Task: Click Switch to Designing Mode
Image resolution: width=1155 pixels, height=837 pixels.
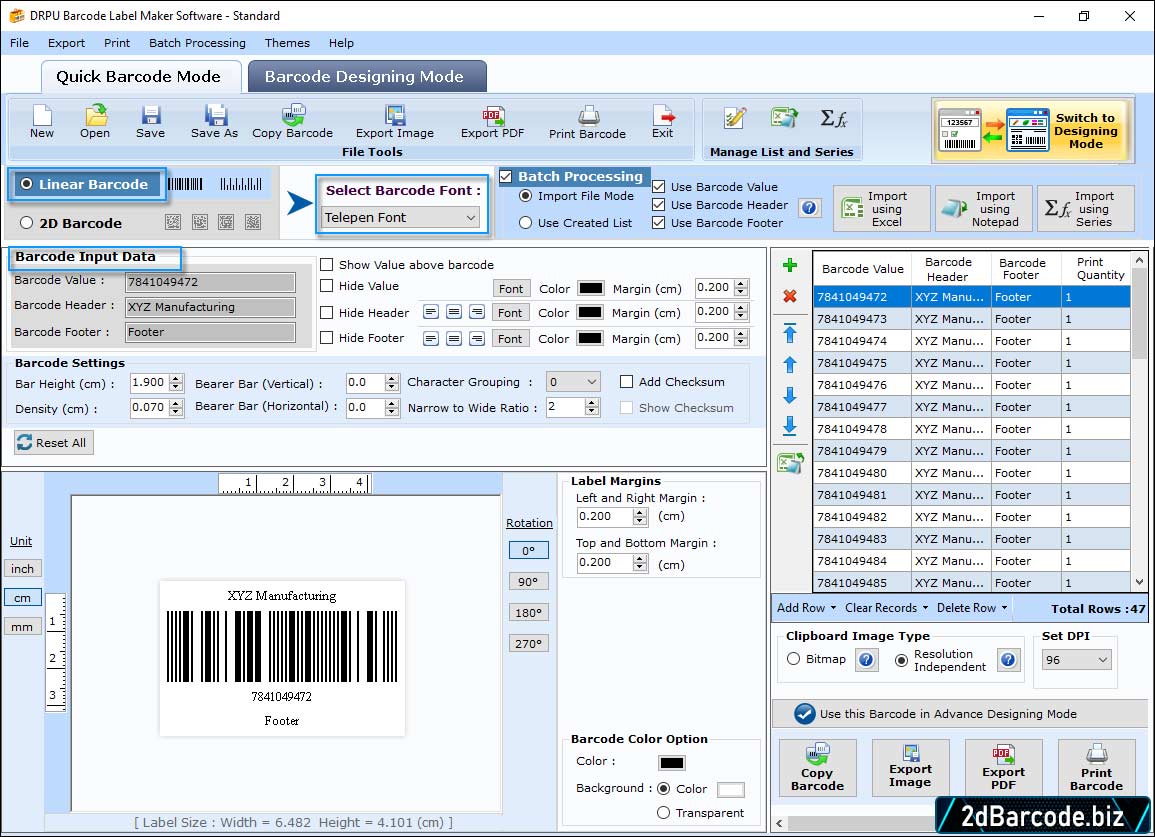Action: click(x=1031, y=130)
